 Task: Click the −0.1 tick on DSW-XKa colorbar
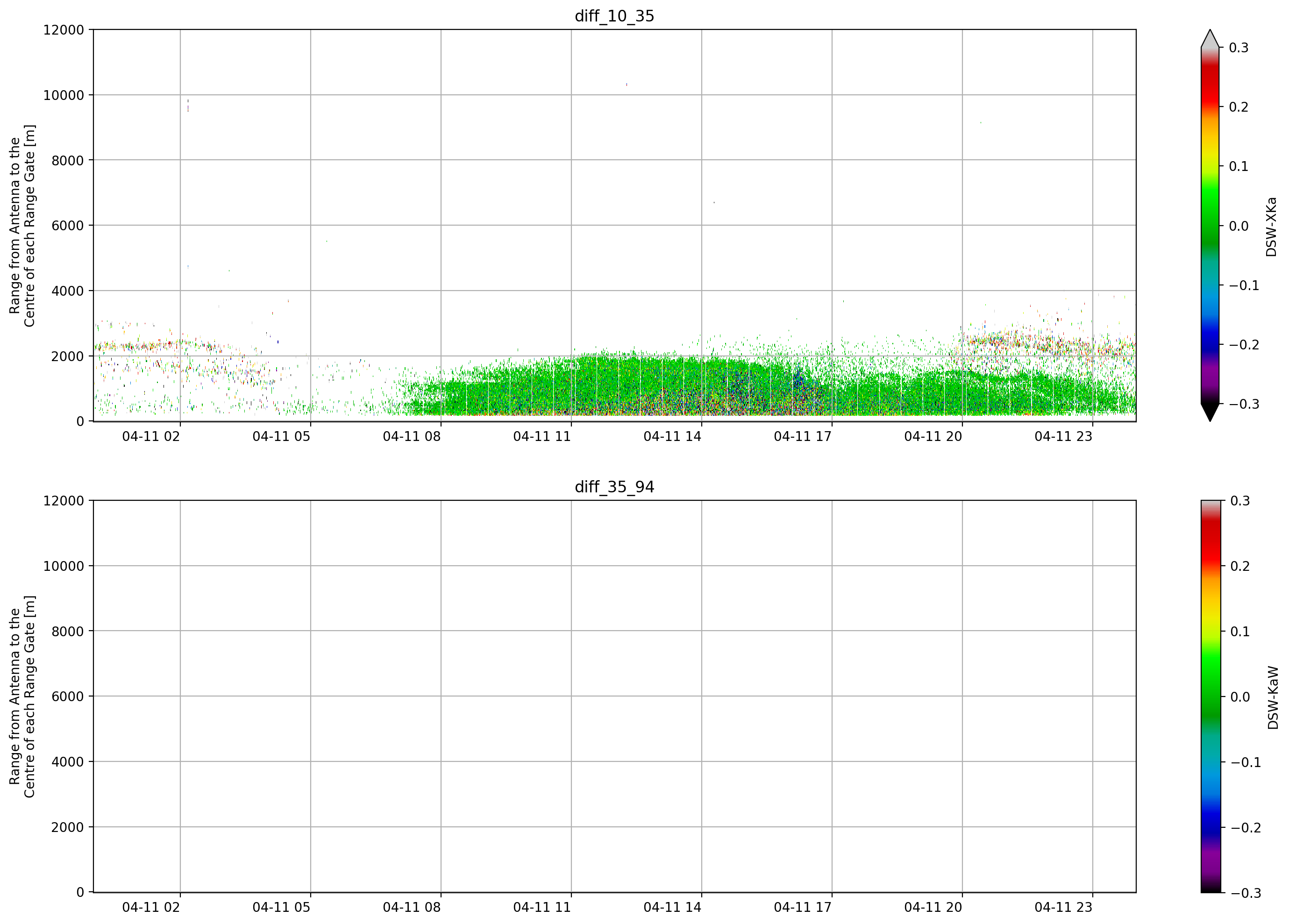[1244, 285]
